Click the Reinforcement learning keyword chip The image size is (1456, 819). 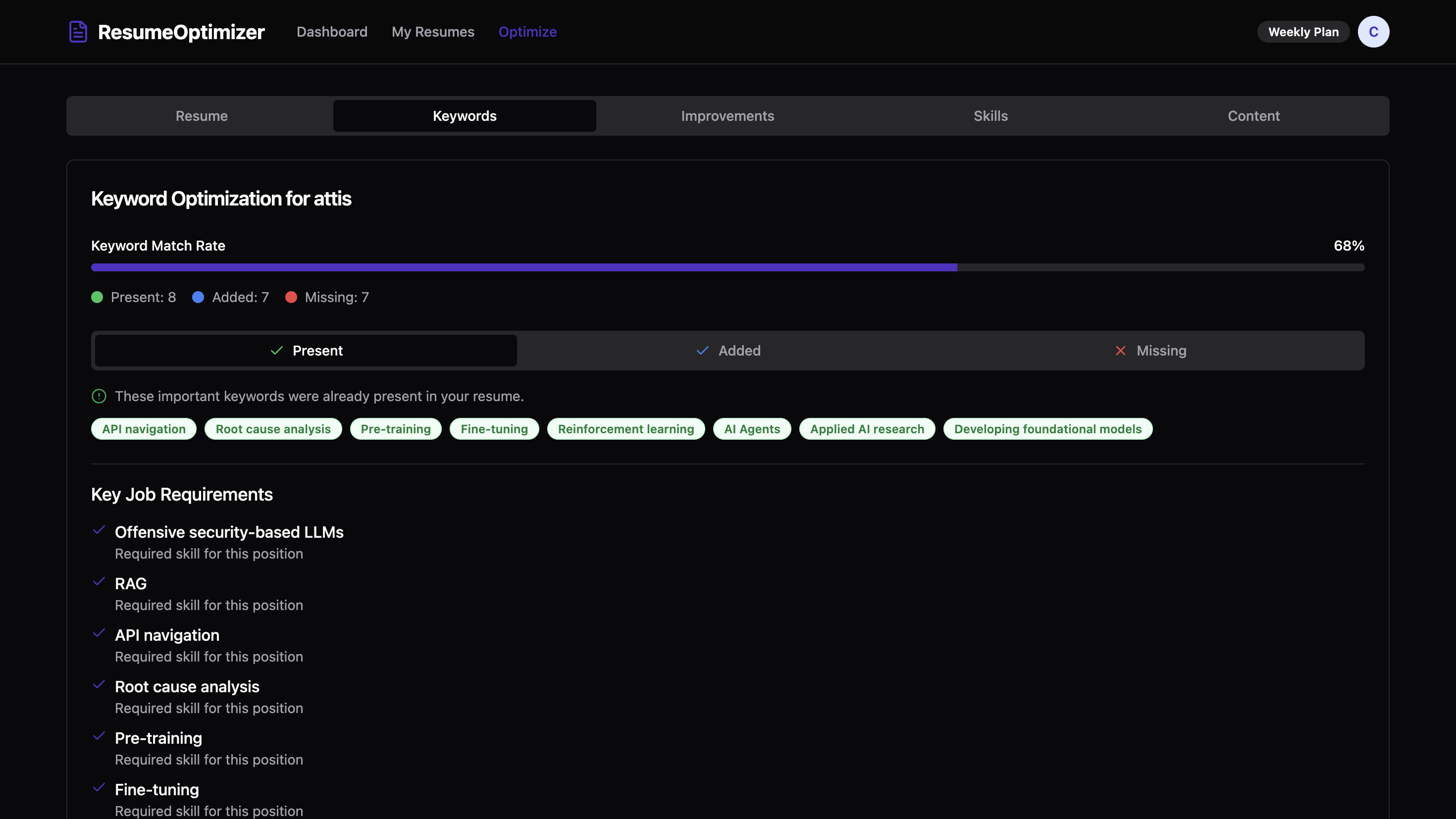[625, 429]
